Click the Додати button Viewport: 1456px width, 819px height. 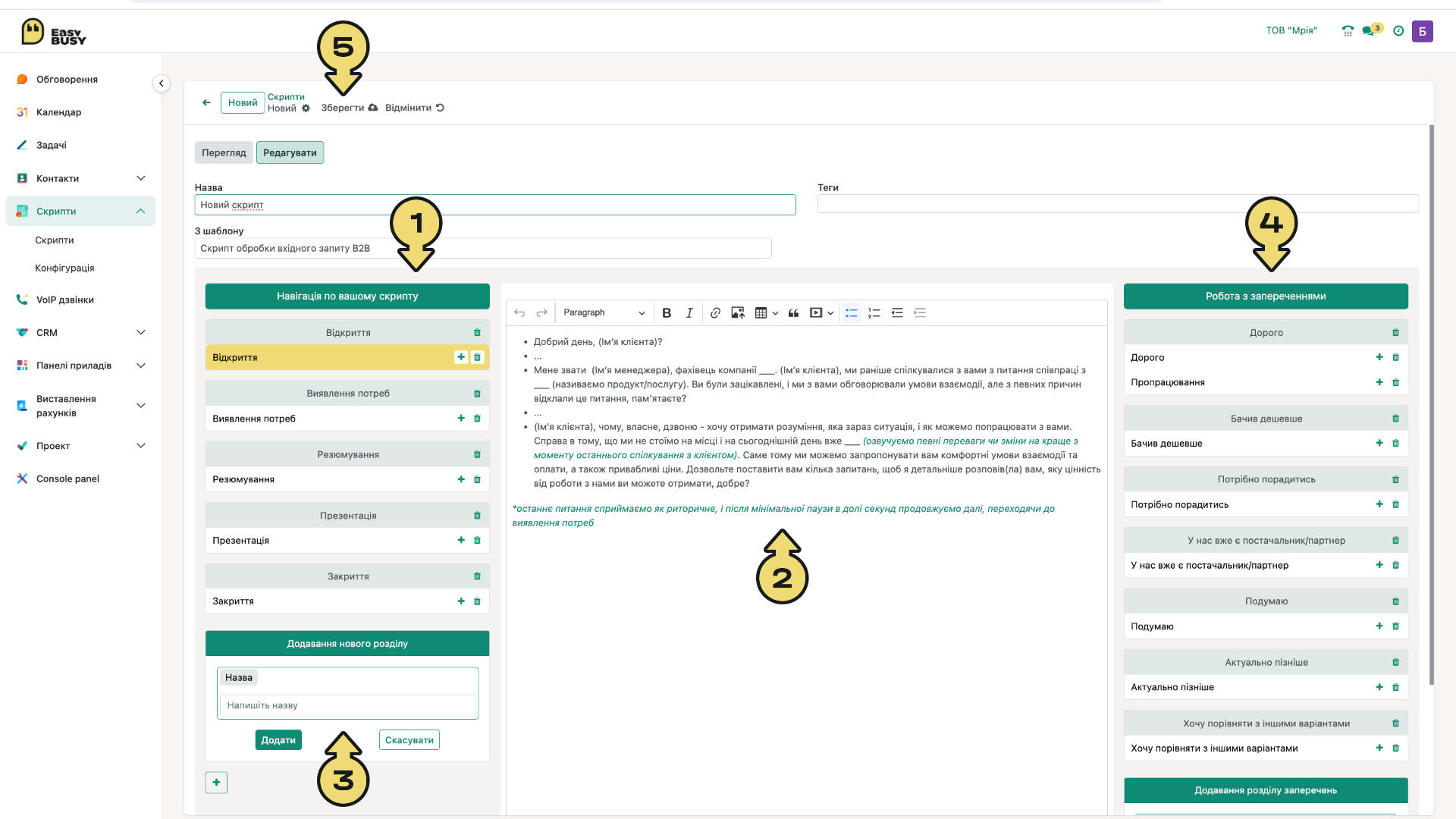(x=278, y=740)
